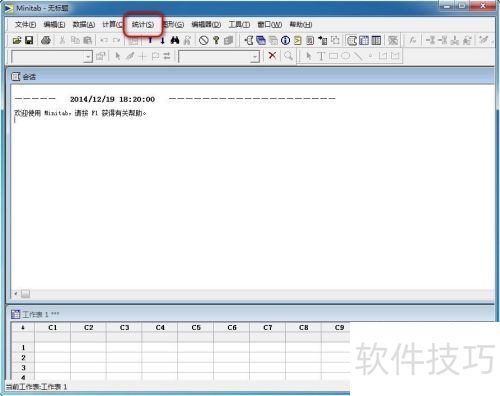This screenshot has width=500, height=396.
Task: Open the 统计(S) statistics menu
Action: click(x=143, y=24)
